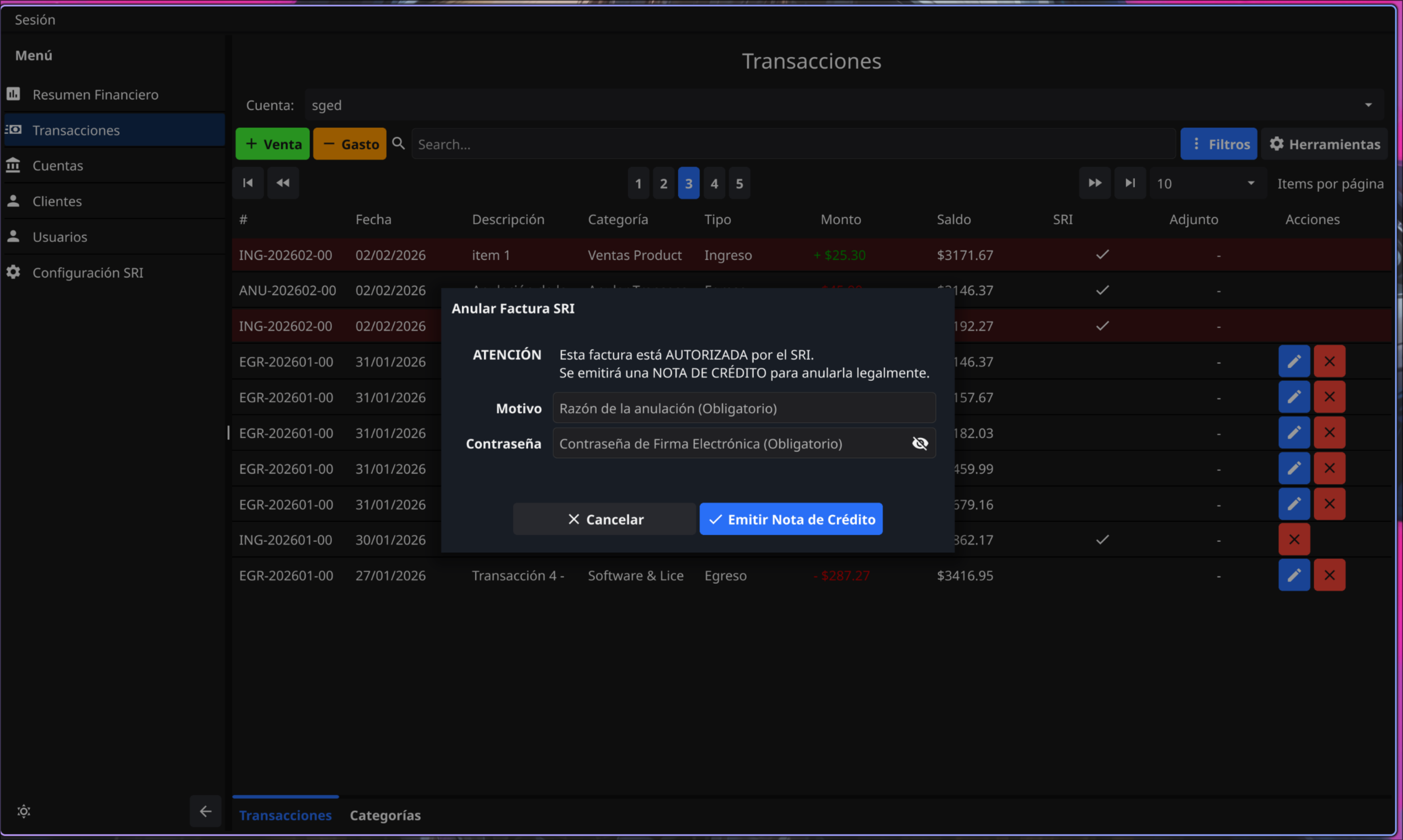Open the Herramientas tools menu
The height and width of the screenshot is (840, 1403).
[x=1324, y=144]
